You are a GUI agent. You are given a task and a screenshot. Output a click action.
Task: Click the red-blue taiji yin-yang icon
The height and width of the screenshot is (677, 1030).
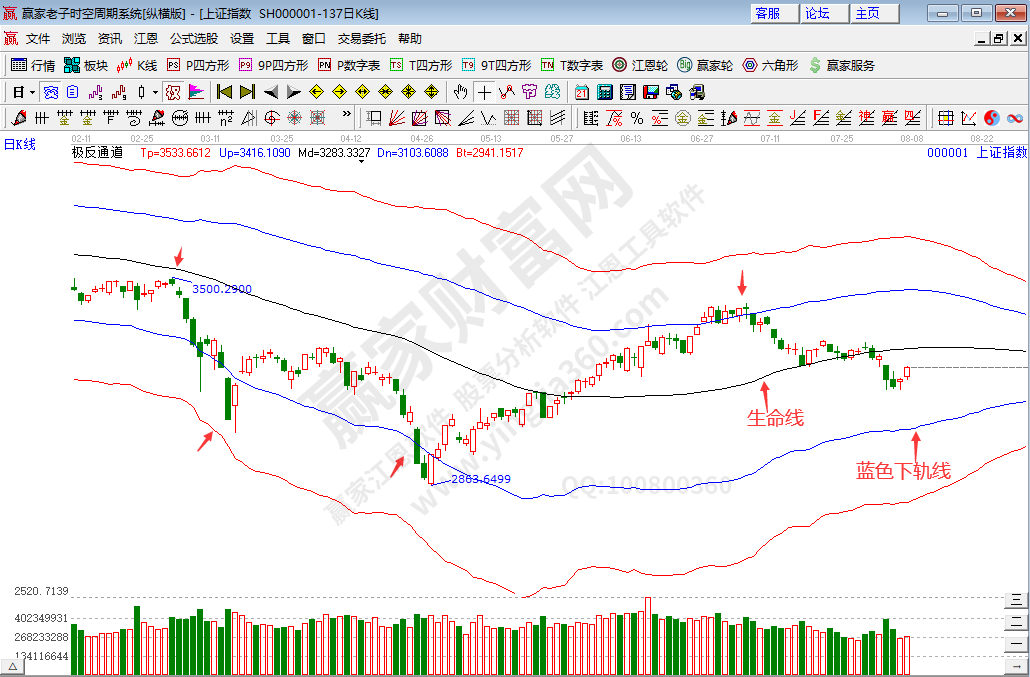coord(991,118)
